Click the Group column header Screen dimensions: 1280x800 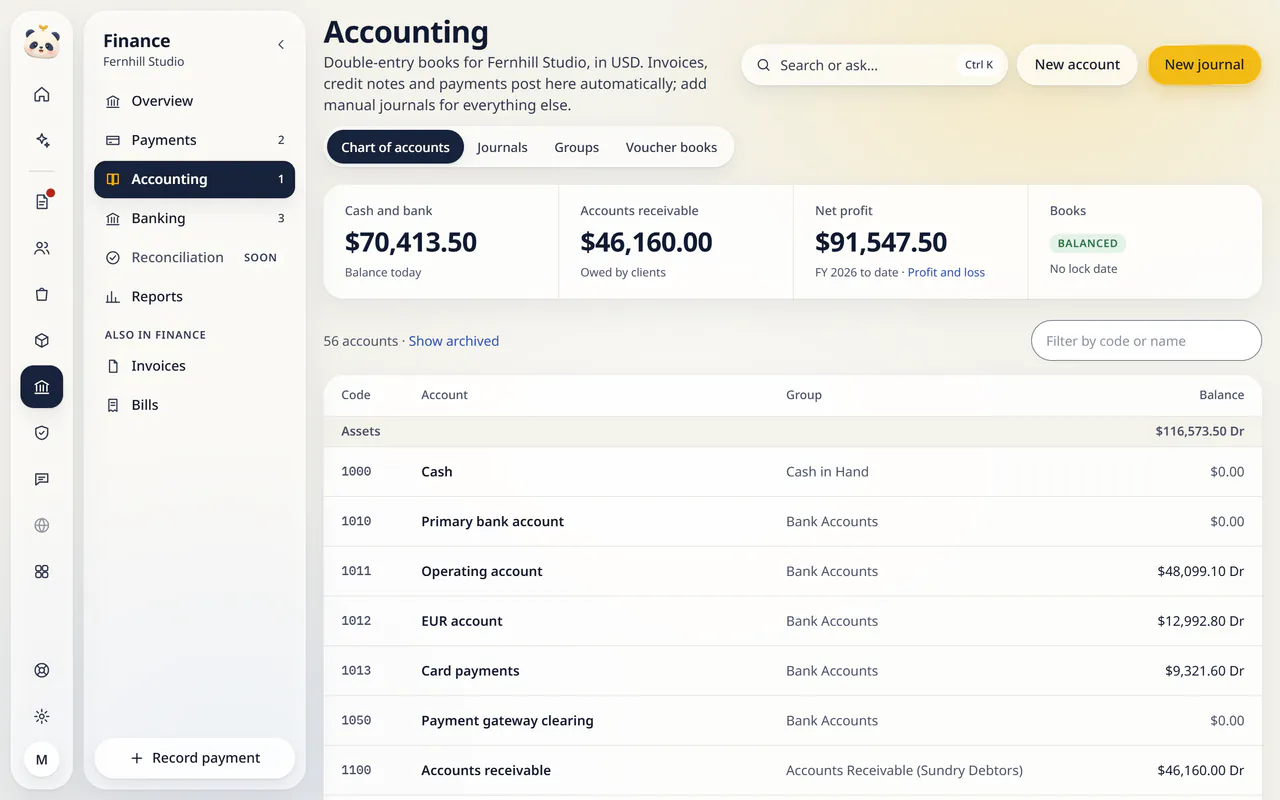804,395
